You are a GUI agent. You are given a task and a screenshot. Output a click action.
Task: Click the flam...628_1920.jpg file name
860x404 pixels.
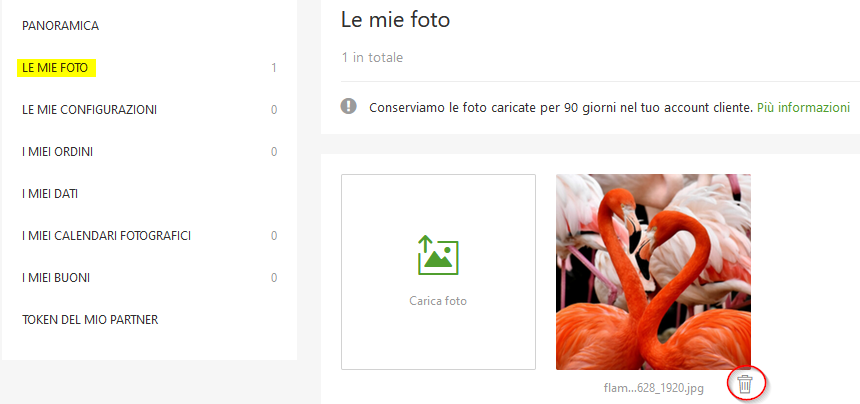pyautogui.click(x=653, y=388)
